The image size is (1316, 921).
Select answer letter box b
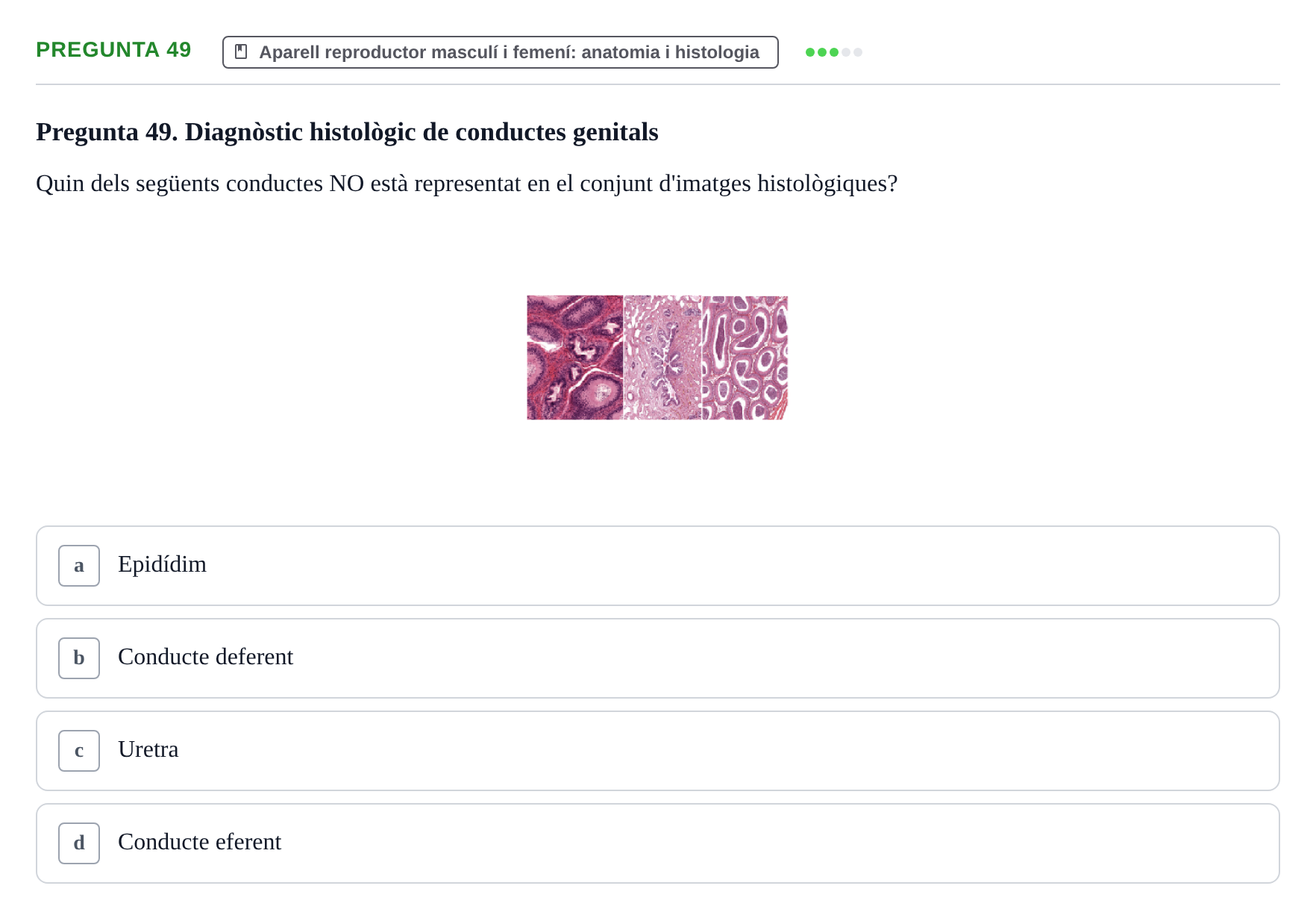tap(79, 658)
